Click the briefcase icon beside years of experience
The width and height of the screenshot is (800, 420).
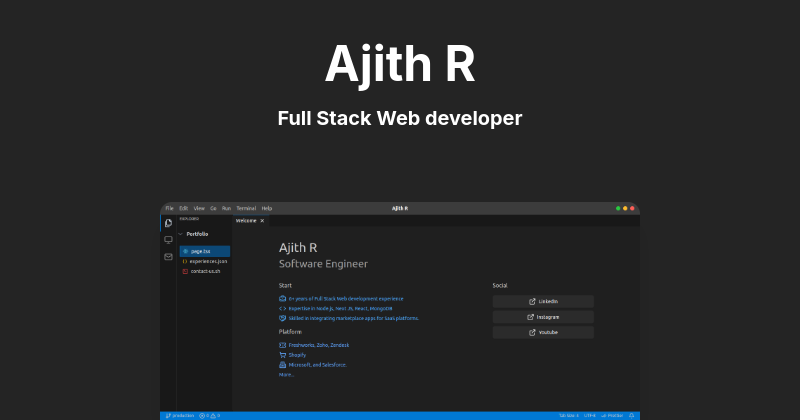tap(282, 299)
